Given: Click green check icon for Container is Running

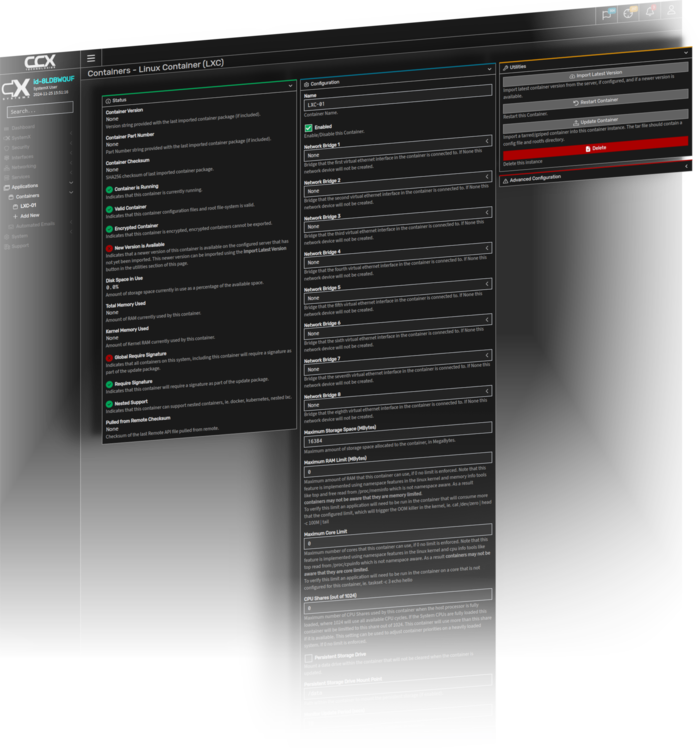Looking at the screenshot, I should tap(109, 190).
